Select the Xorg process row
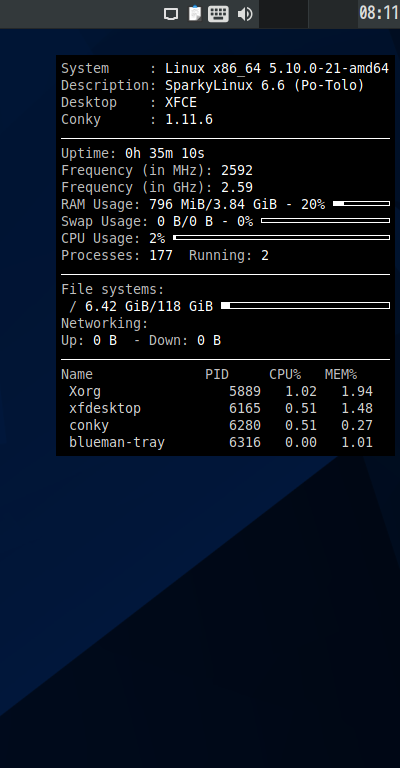 point(221,391)
